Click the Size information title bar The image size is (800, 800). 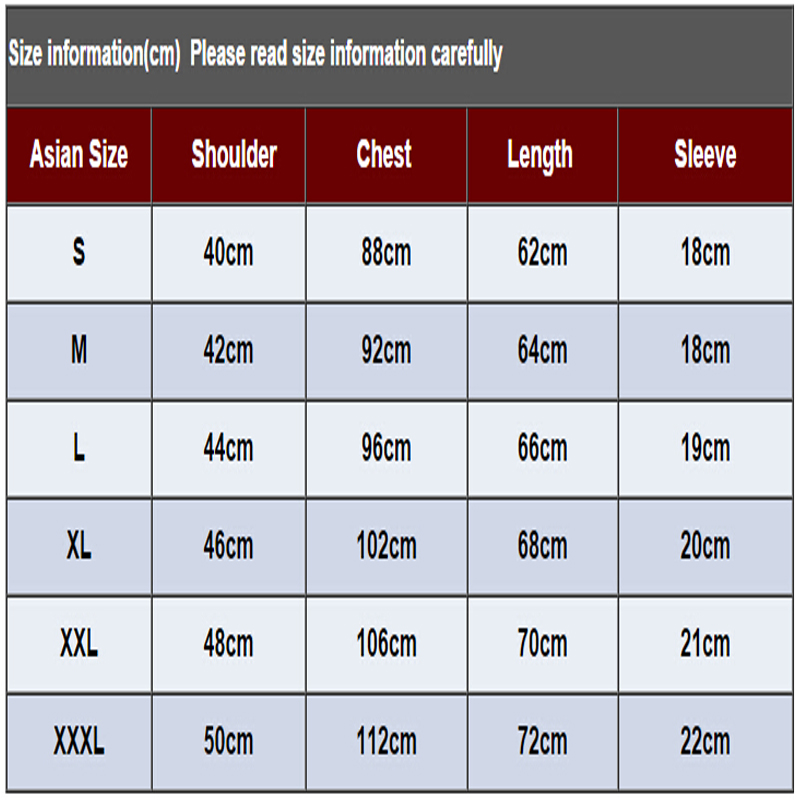399,56
